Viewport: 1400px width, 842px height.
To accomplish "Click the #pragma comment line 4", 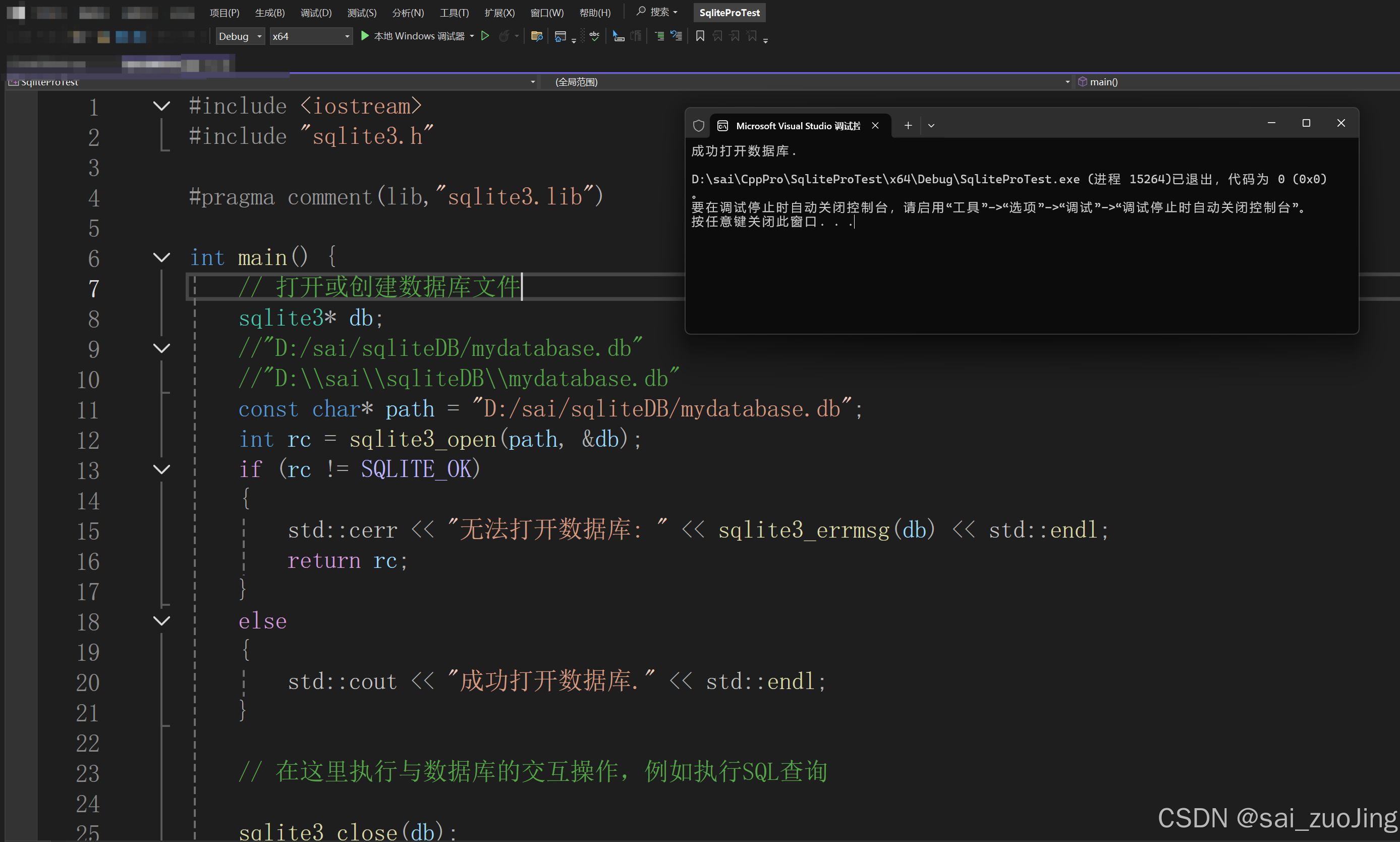I will [x=397, y=197].
